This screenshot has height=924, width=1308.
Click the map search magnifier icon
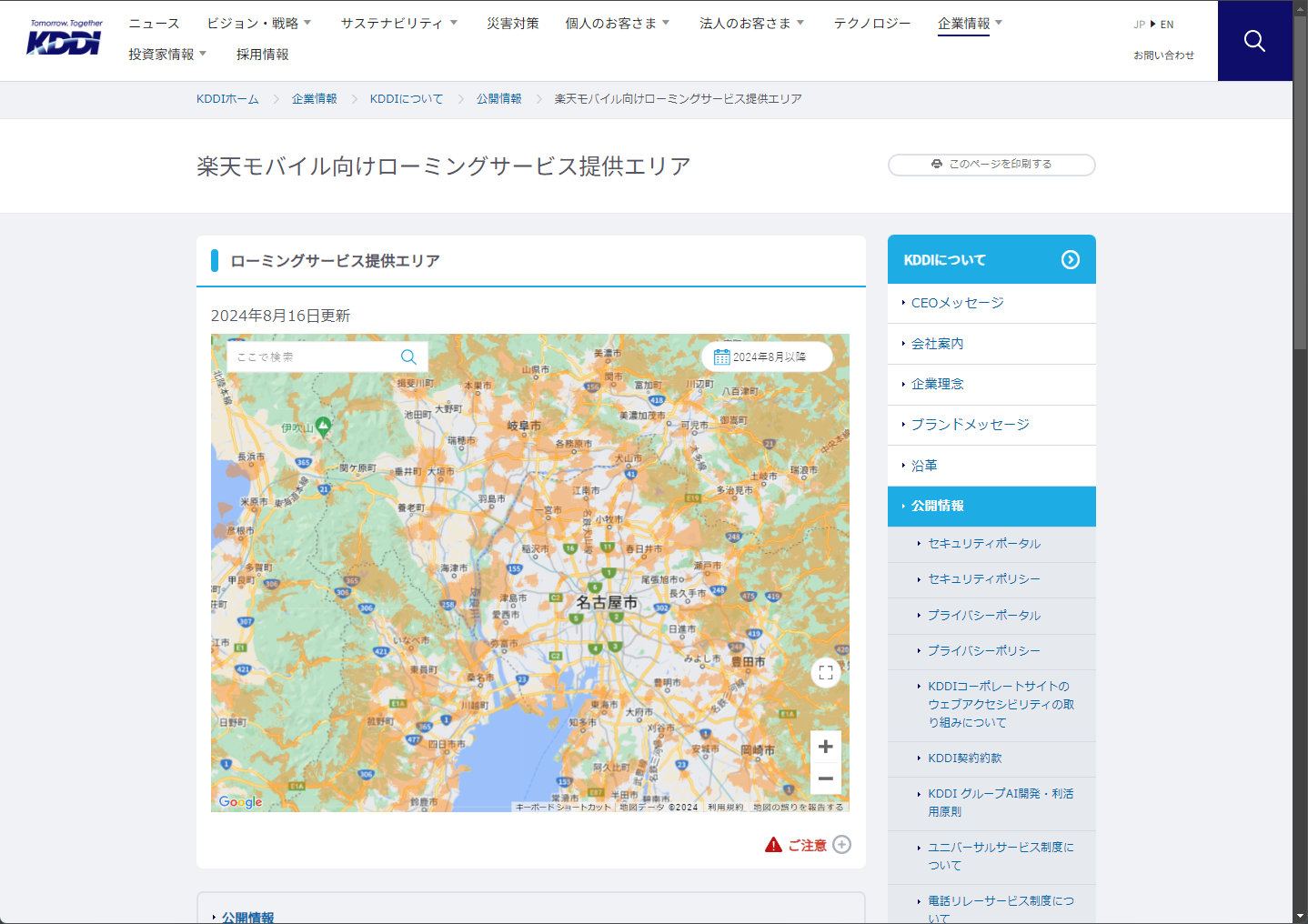click(x=408, y=357)
